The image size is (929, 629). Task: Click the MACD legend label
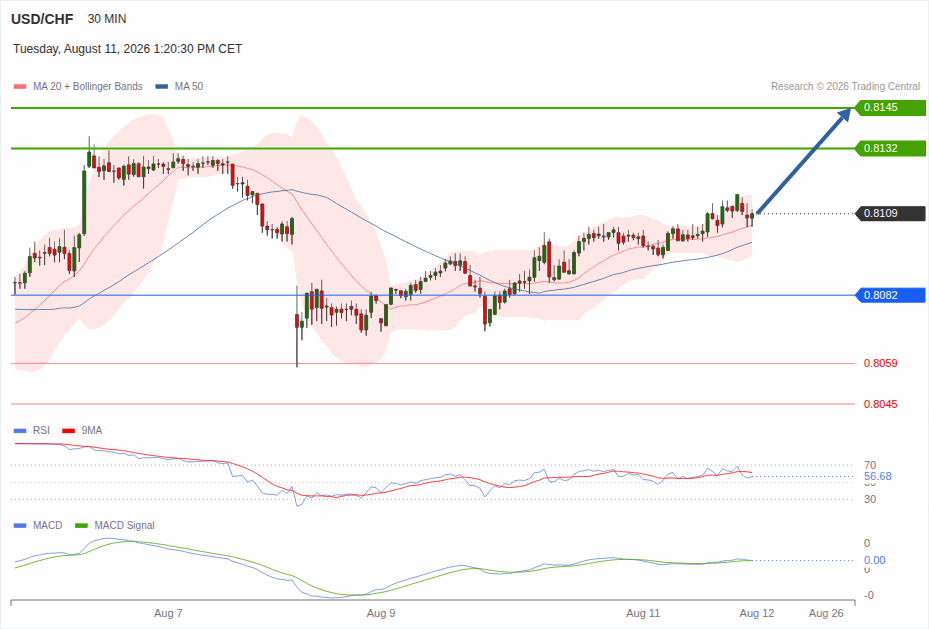point(47,525)
